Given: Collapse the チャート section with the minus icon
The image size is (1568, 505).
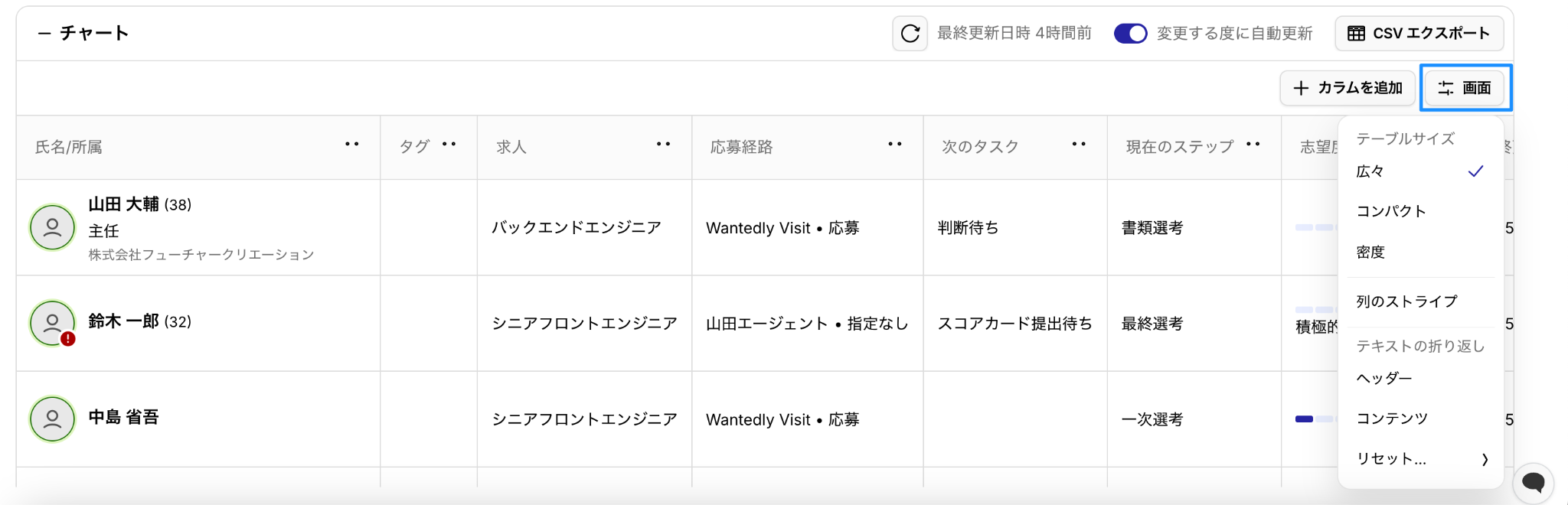Looking at the screenshot, I should coord(44,34).
